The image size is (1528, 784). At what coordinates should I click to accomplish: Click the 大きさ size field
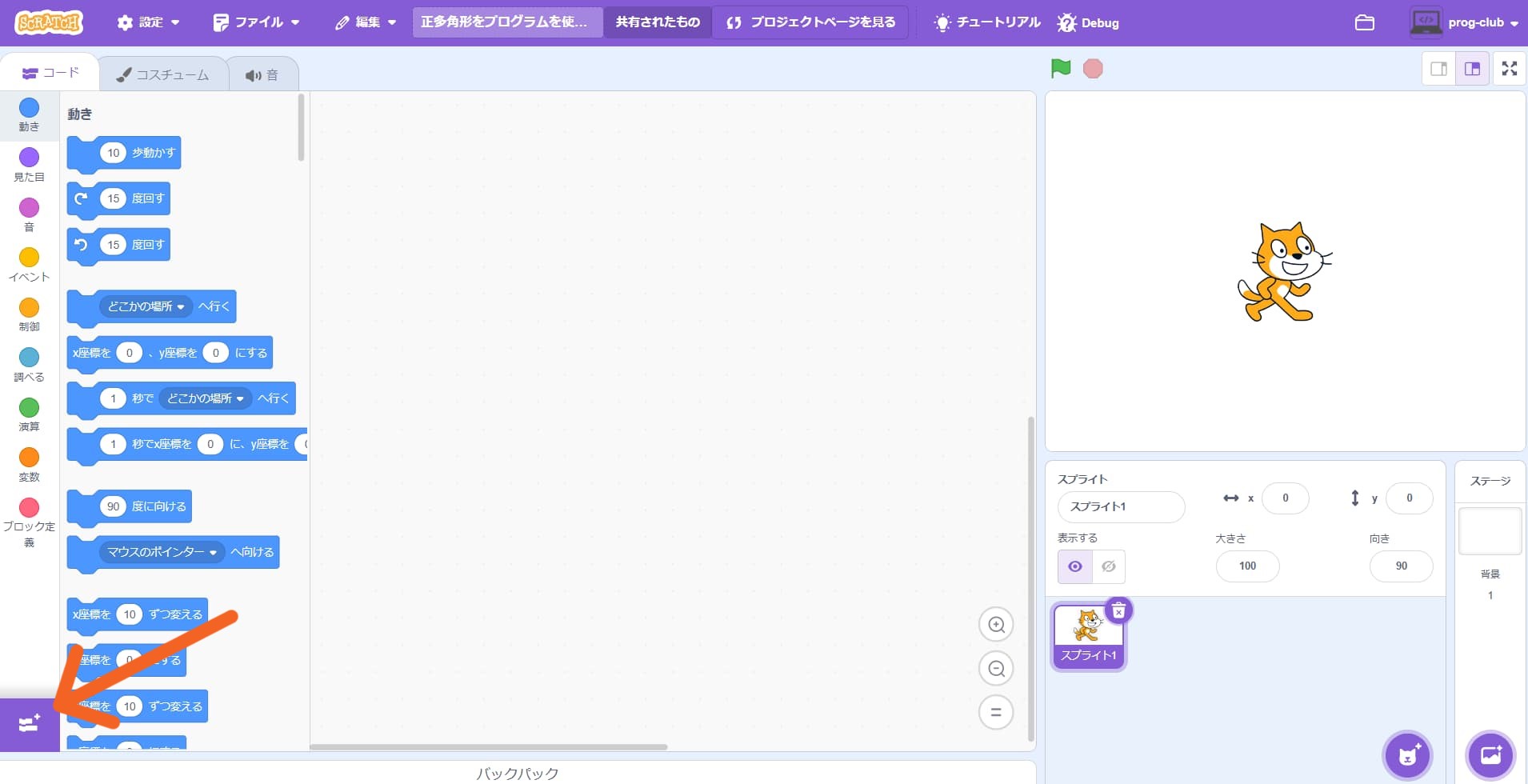1247,566
